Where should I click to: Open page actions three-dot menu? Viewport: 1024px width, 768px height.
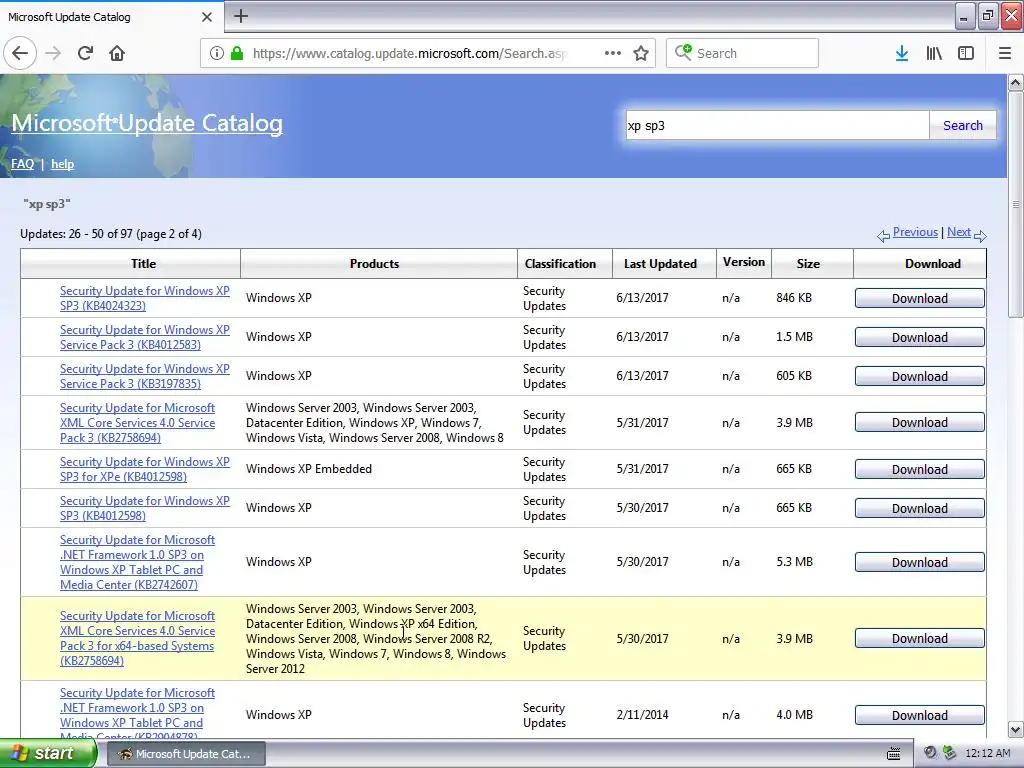pyautogui.click(x=613, y=54)
